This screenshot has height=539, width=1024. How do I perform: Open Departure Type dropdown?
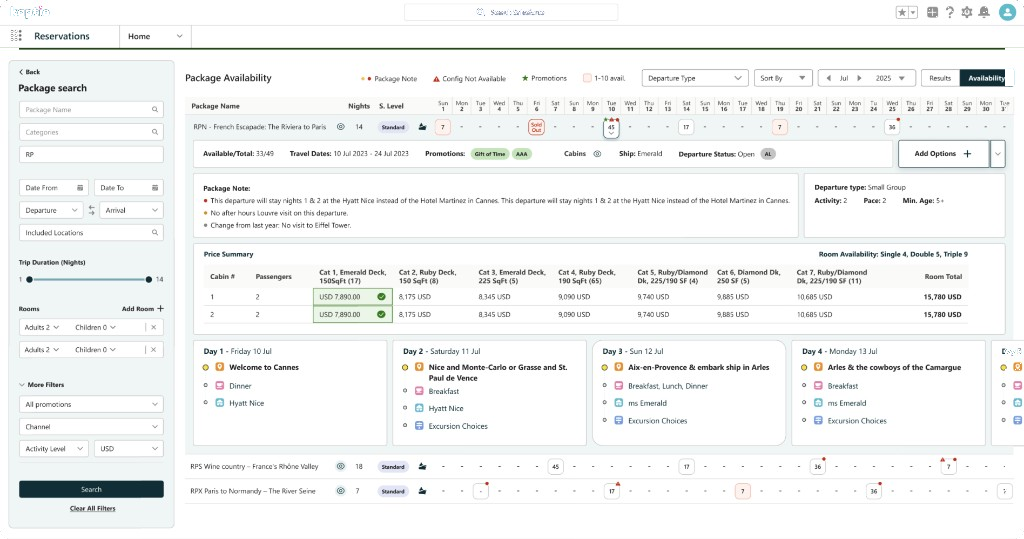pyautogui.click(x=694, y=78)
